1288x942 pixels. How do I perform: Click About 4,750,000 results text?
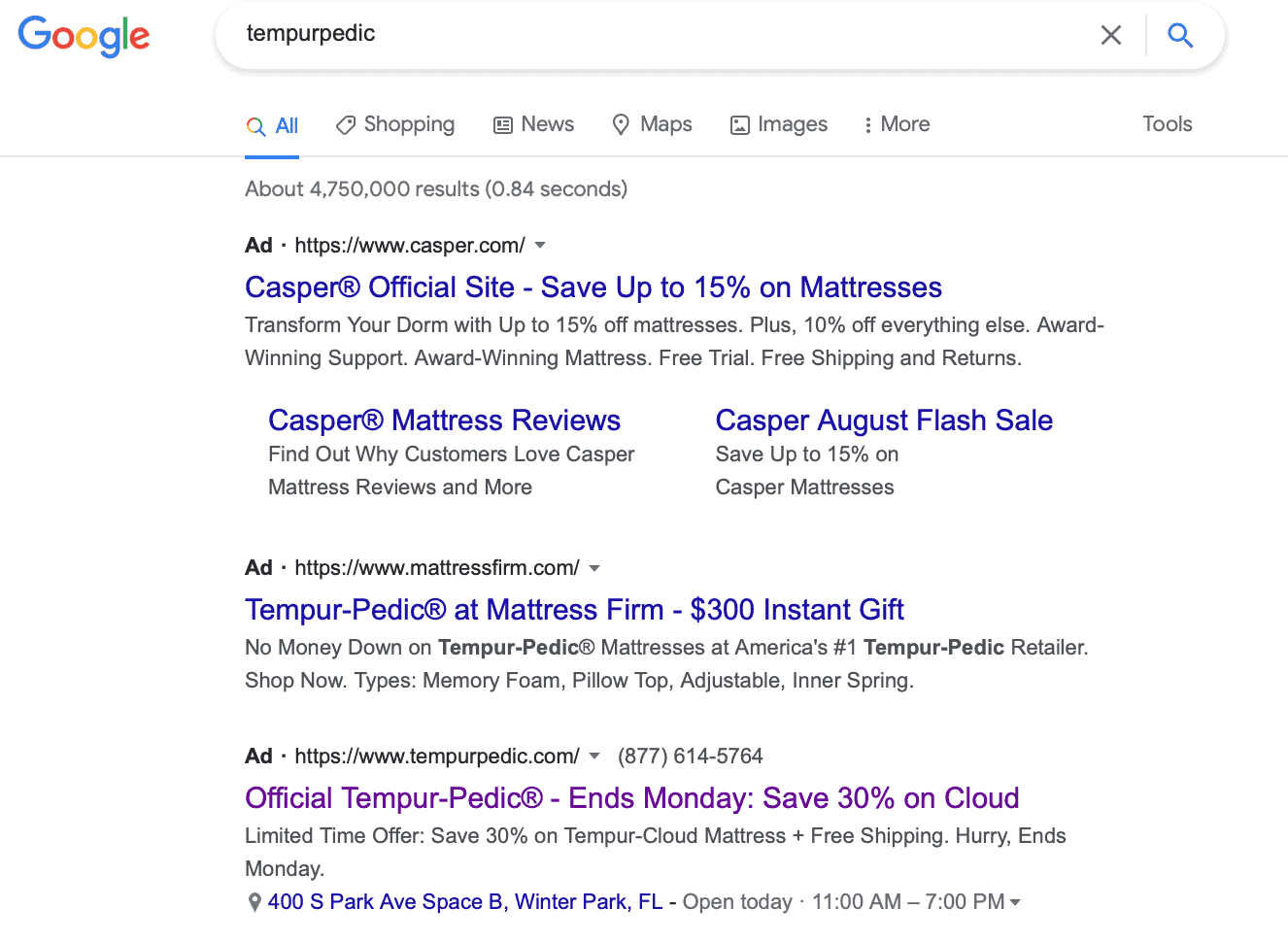(436, 189)
